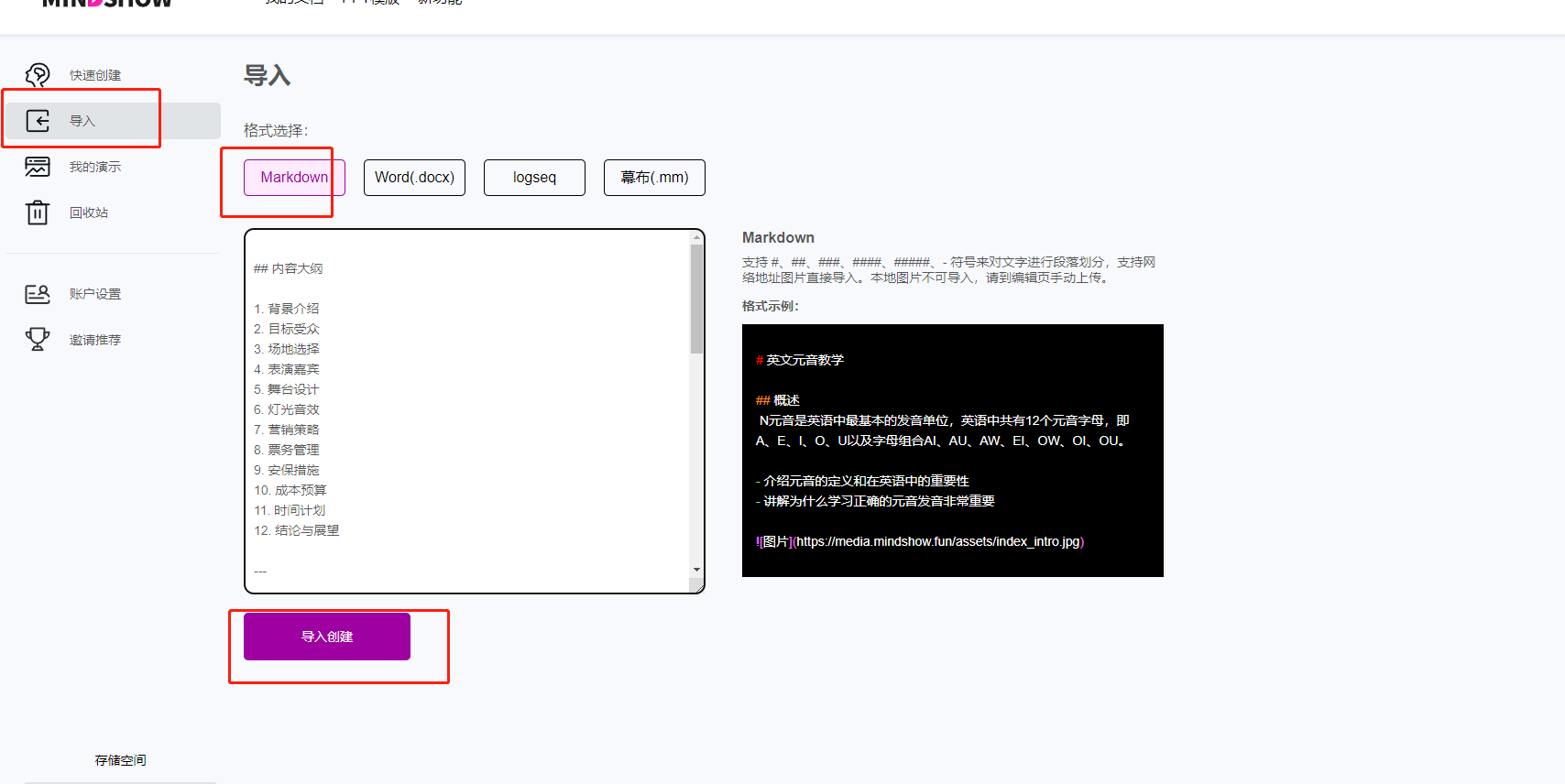Click the Account Settings (账户设置) icon
Viewport: 1565px width, 784px height.
(x=38, y=294)
